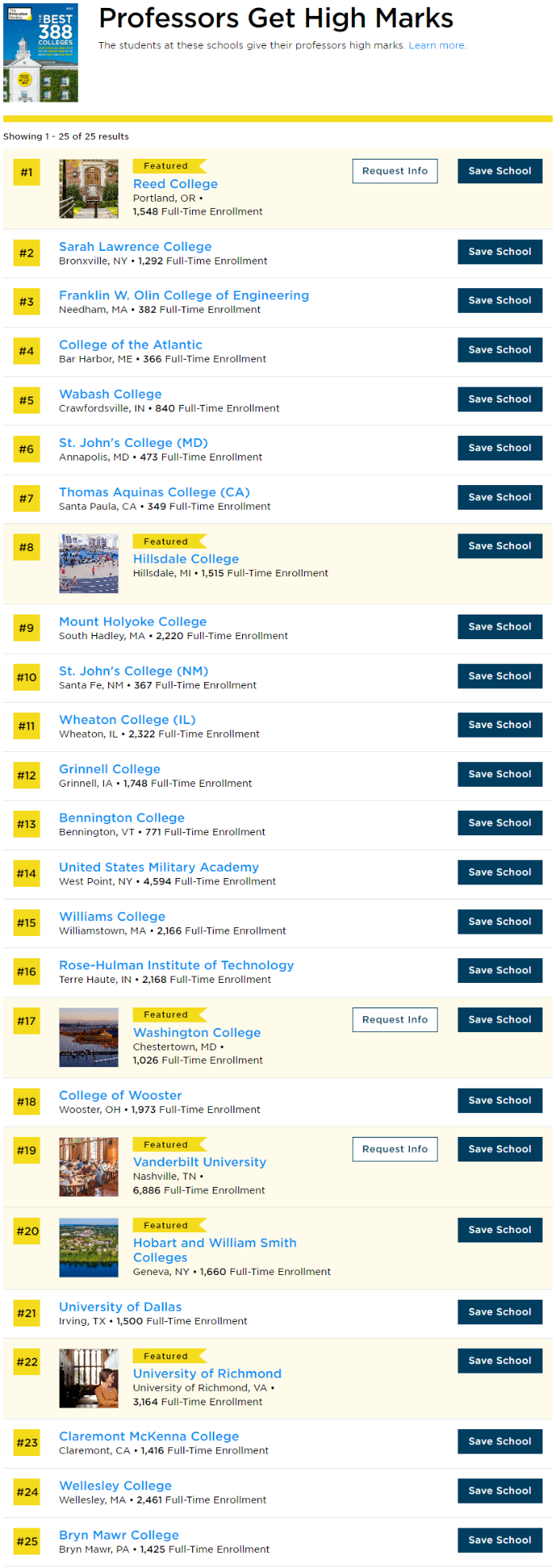Screen dimensions: 556x1568
Task: Save School for Franklin W. Olin College
Action: click(500, 301)
